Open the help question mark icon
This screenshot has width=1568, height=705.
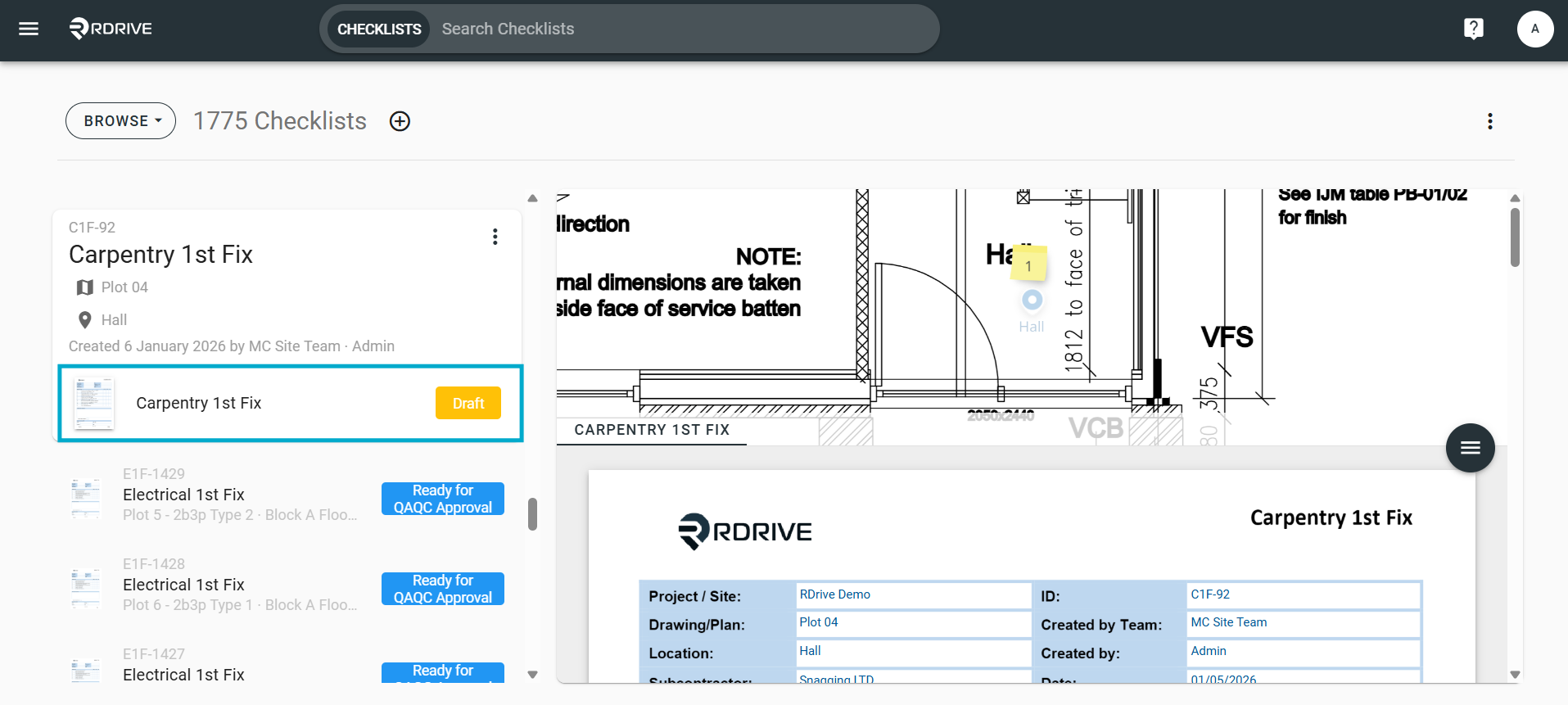[1473, 29]
